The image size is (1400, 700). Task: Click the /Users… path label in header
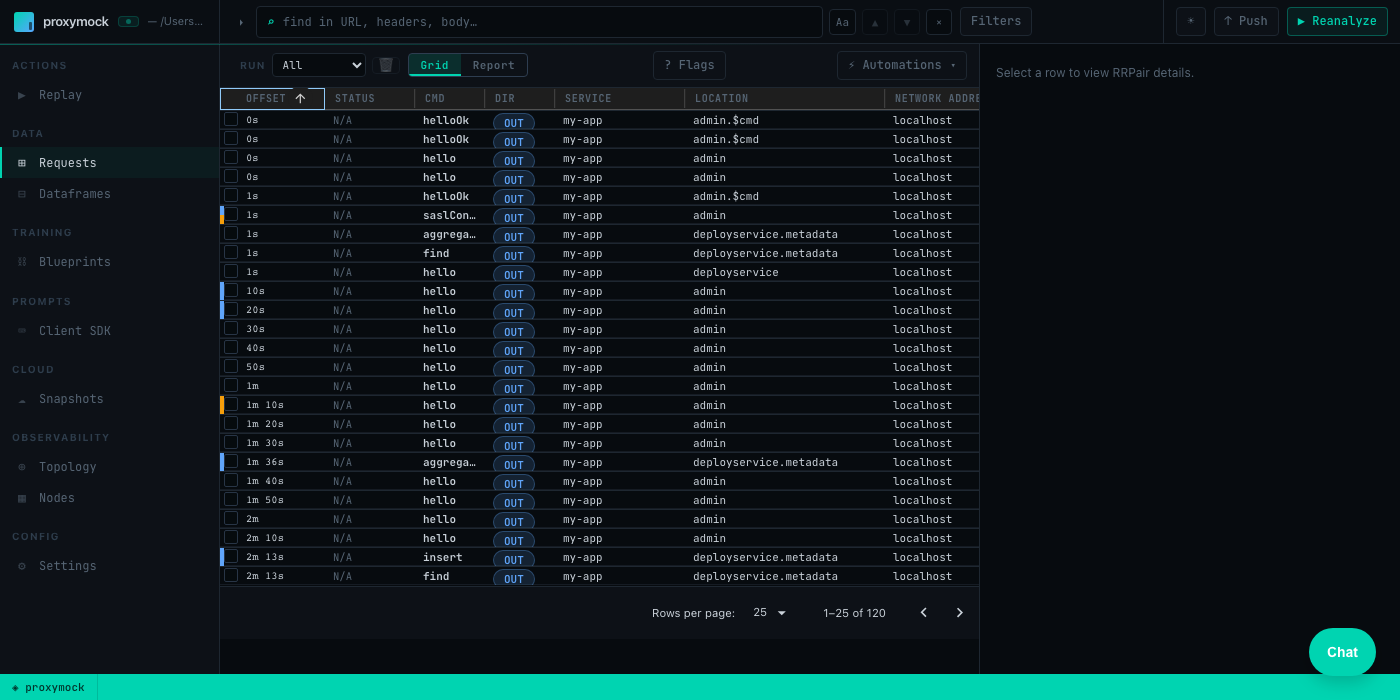click(175, 21)
